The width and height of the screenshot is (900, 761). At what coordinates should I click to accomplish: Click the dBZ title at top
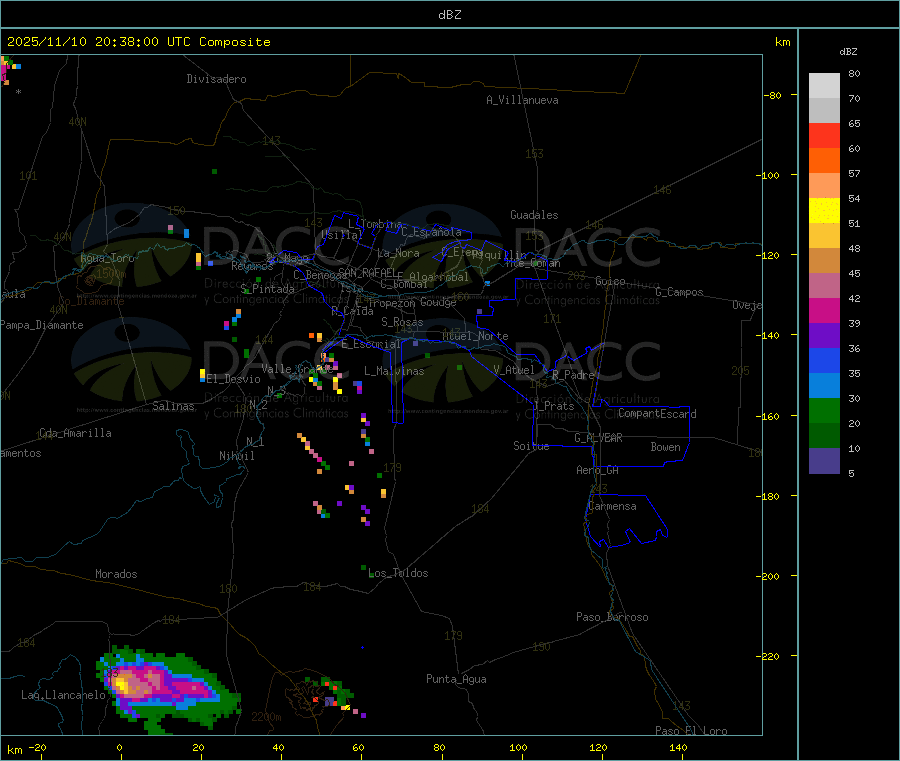449,15
